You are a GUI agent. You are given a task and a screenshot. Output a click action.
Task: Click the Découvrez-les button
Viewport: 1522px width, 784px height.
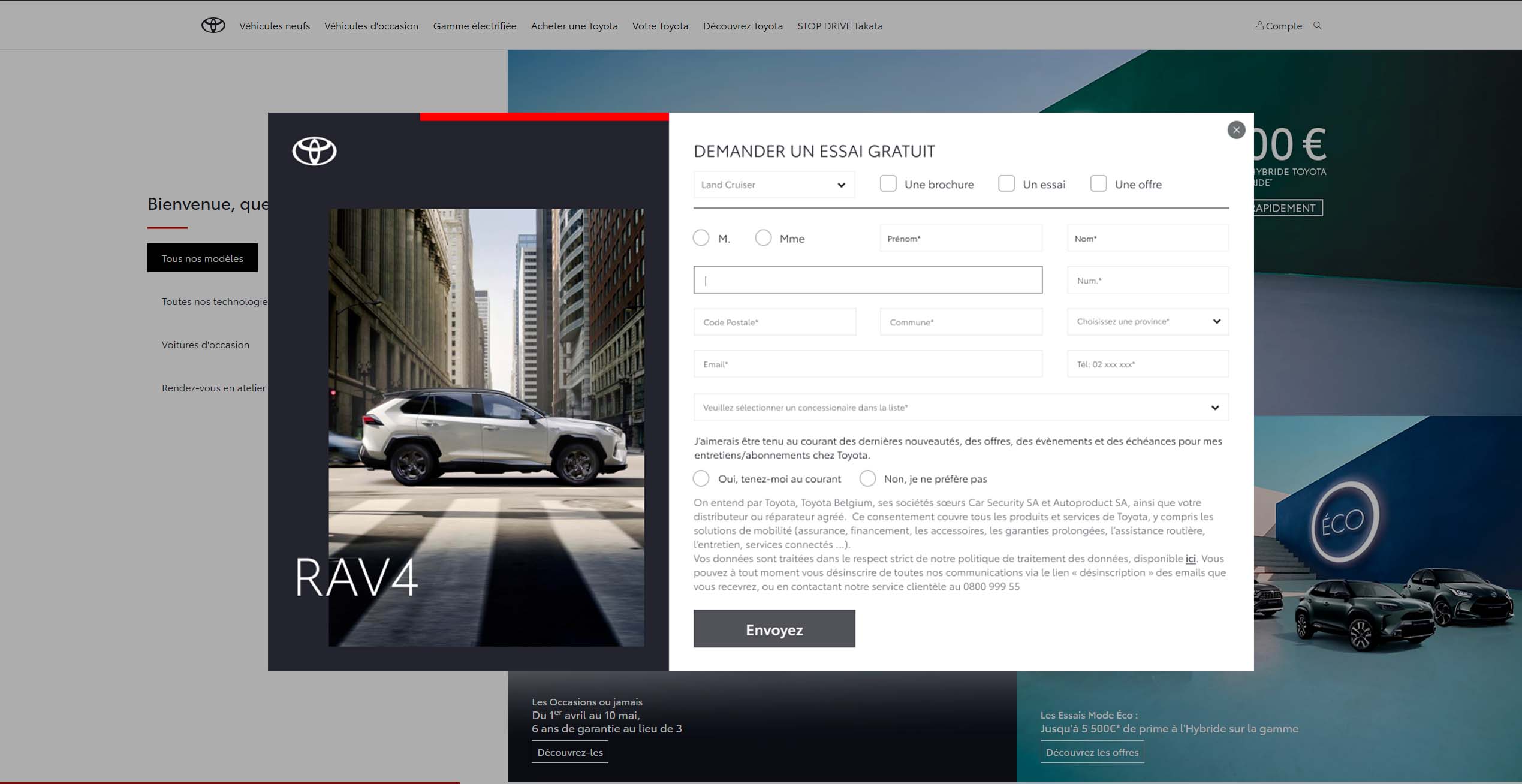[x=569, y=752]
